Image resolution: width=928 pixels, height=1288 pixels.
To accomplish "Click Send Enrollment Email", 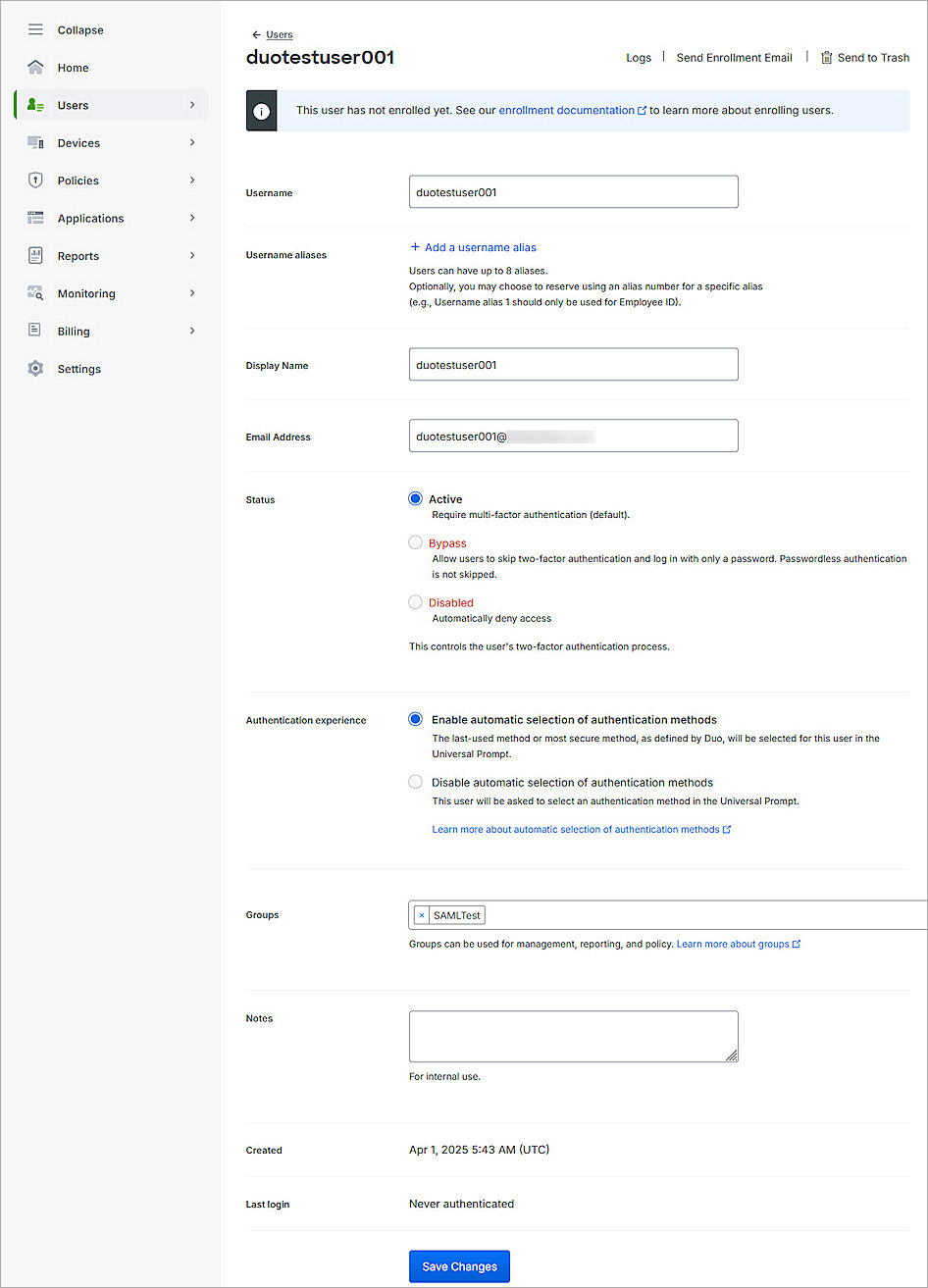I will [734, 58].
